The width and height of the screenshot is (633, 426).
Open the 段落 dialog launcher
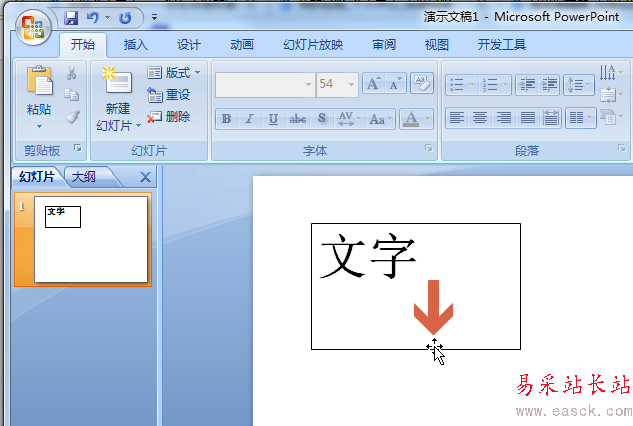point(622,149)
